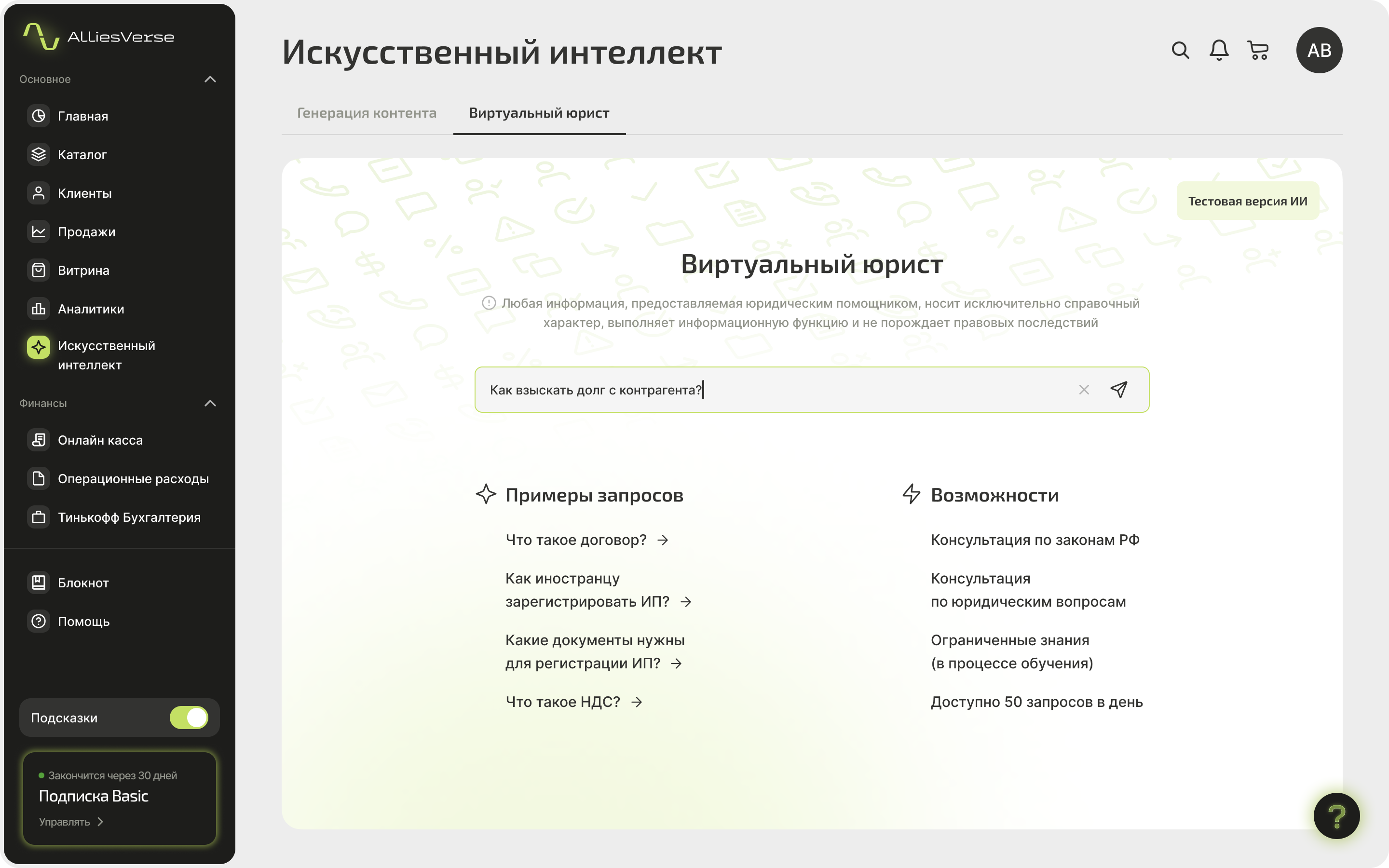The image size is (1389, 868).
Task: Click the Искусственный интеллект page heading
Action: click(502, 52)
